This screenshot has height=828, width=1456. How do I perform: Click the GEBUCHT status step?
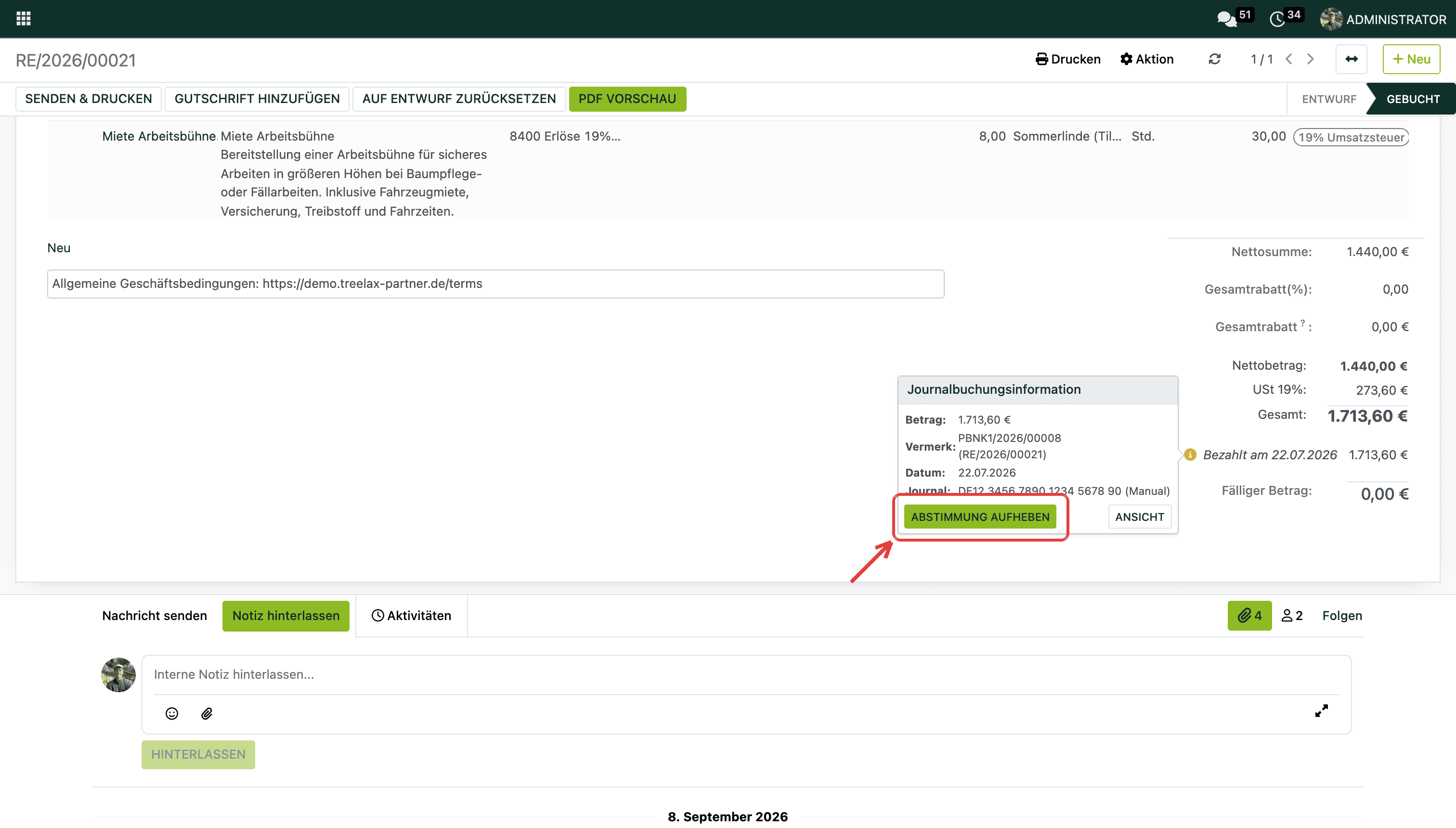(1413, 99)
